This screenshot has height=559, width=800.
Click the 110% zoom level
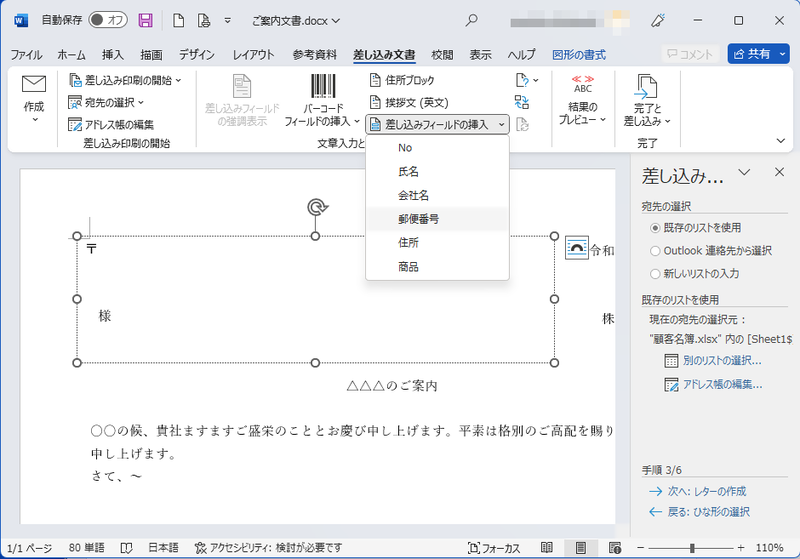tap(769, 548)
